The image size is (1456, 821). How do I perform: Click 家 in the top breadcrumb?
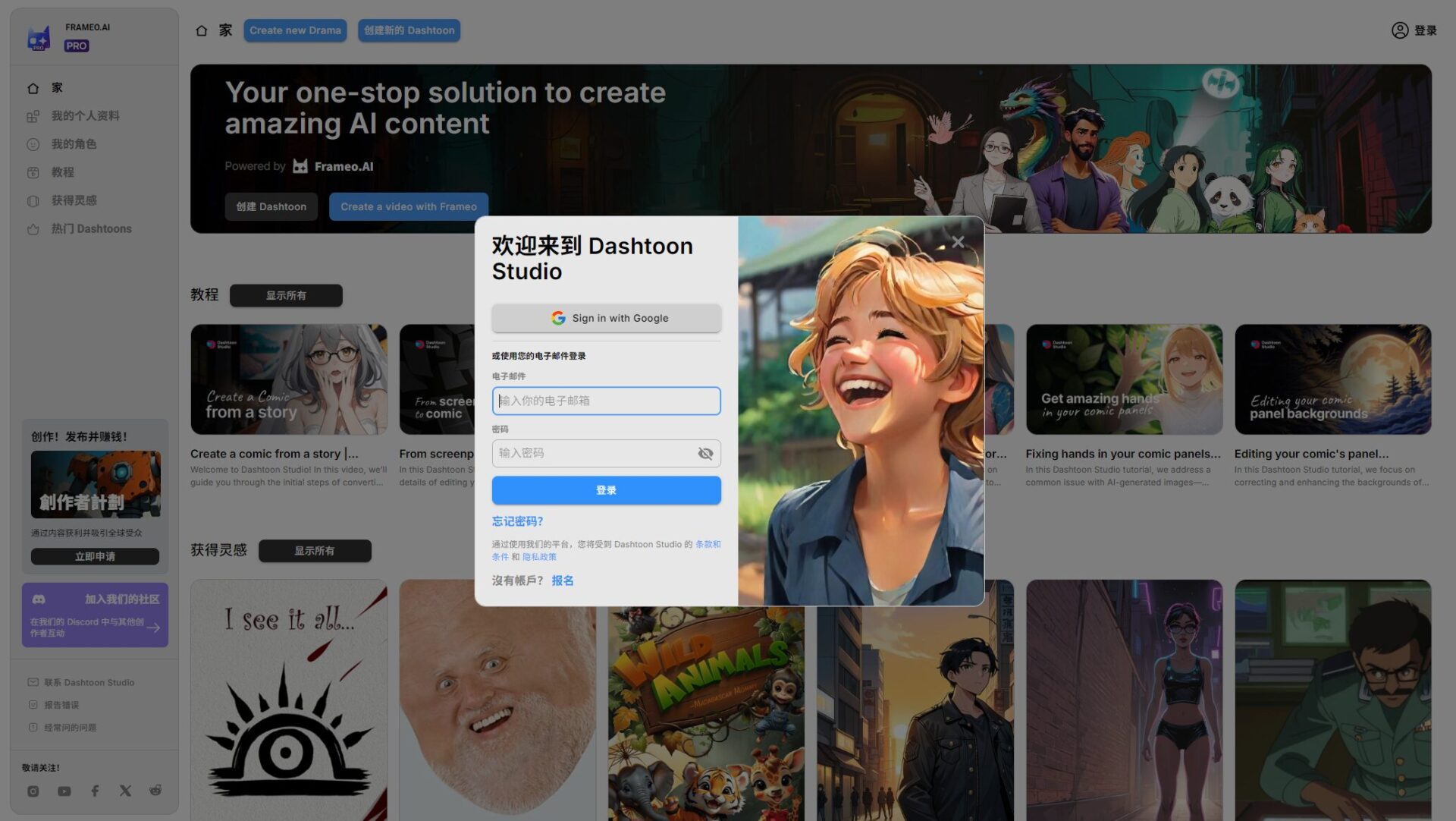[x=214, y=30]
